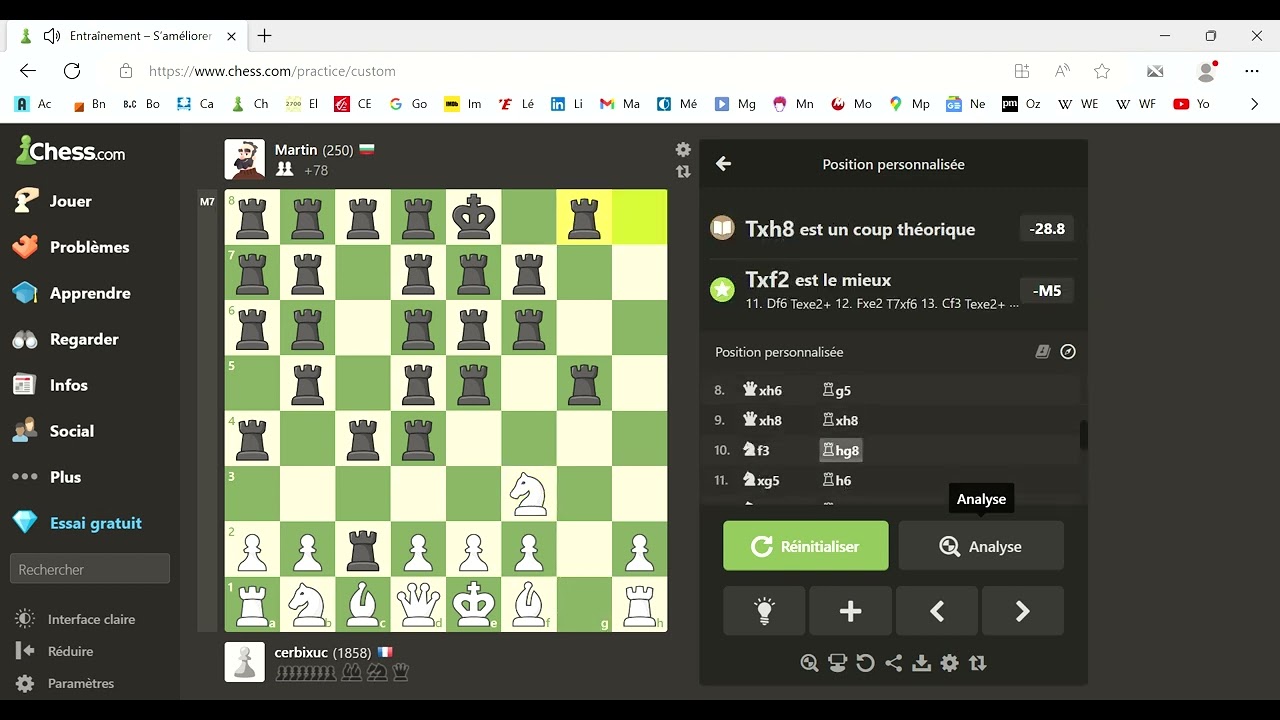1280x720 pixels.
Task: Click the bottom toolbar settings gear
Action: 950,663
